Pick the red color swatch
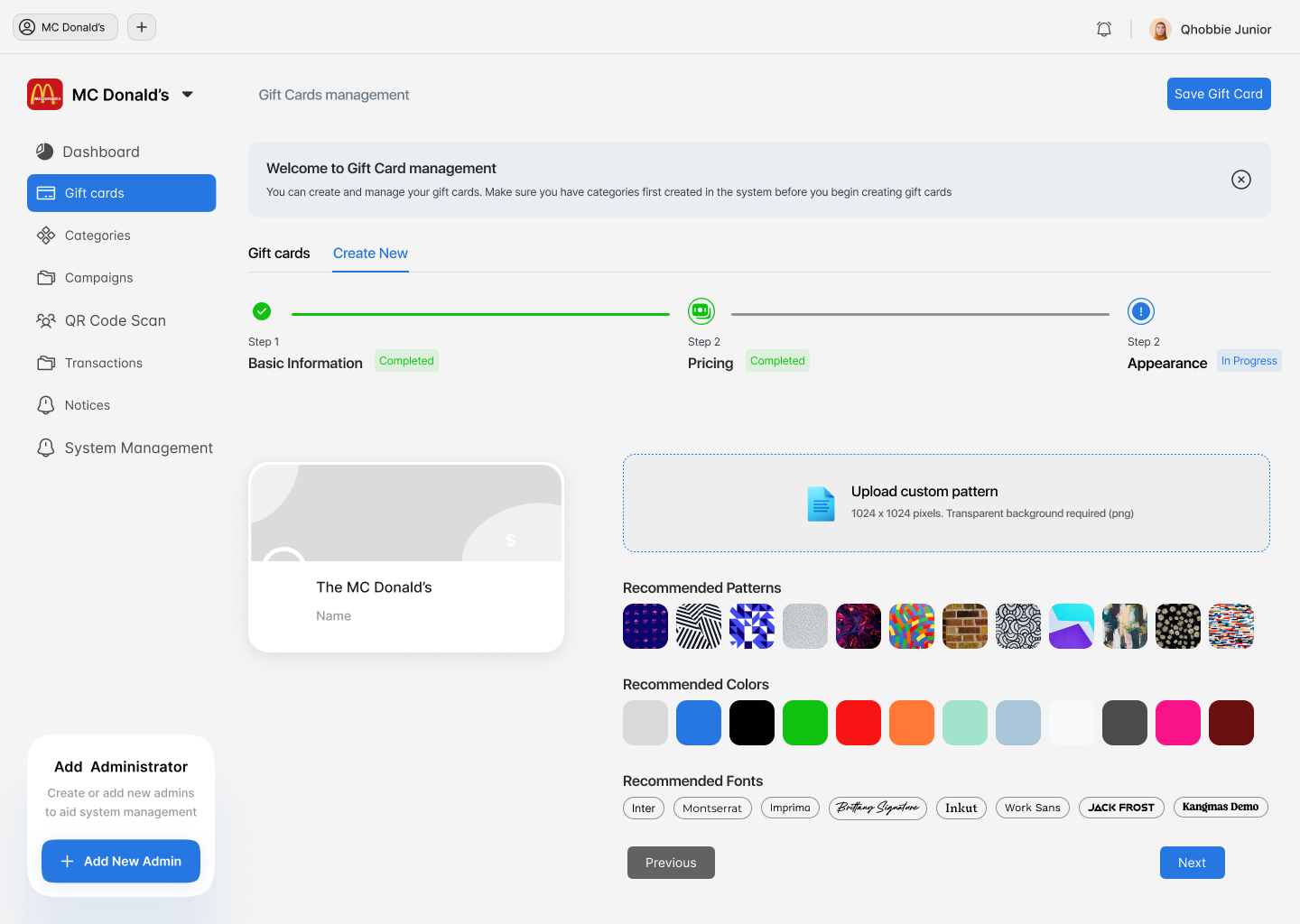The height and width of the screenshot is (924, 1300). coord(859,723)
